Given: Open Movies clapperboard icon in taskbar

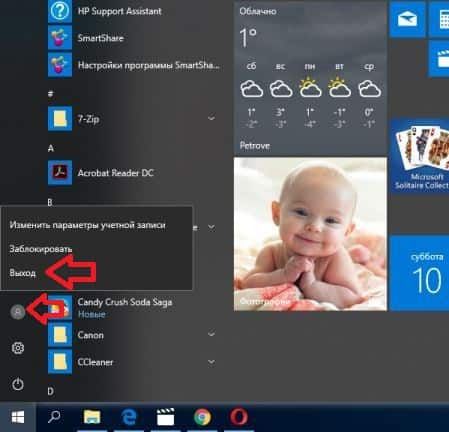Looking at the screenshot, I should click(x=166, y=417).
